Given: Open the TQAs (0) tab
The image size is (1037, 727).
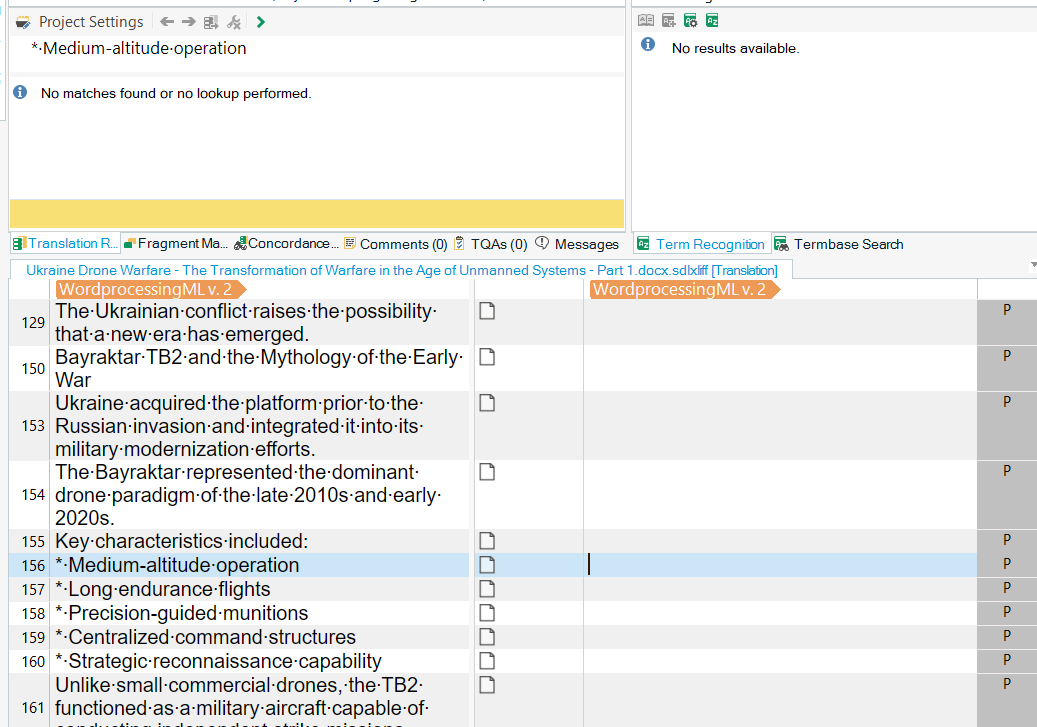Looking at the screenshot, I should coord(491,244).
